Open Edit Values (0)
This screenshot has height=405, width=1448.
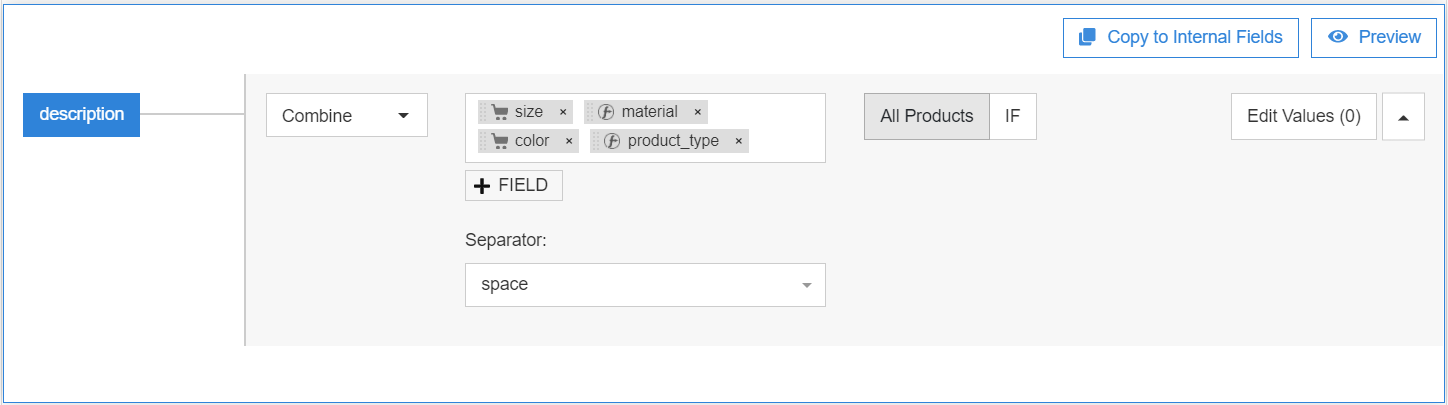coord(1304,116)
